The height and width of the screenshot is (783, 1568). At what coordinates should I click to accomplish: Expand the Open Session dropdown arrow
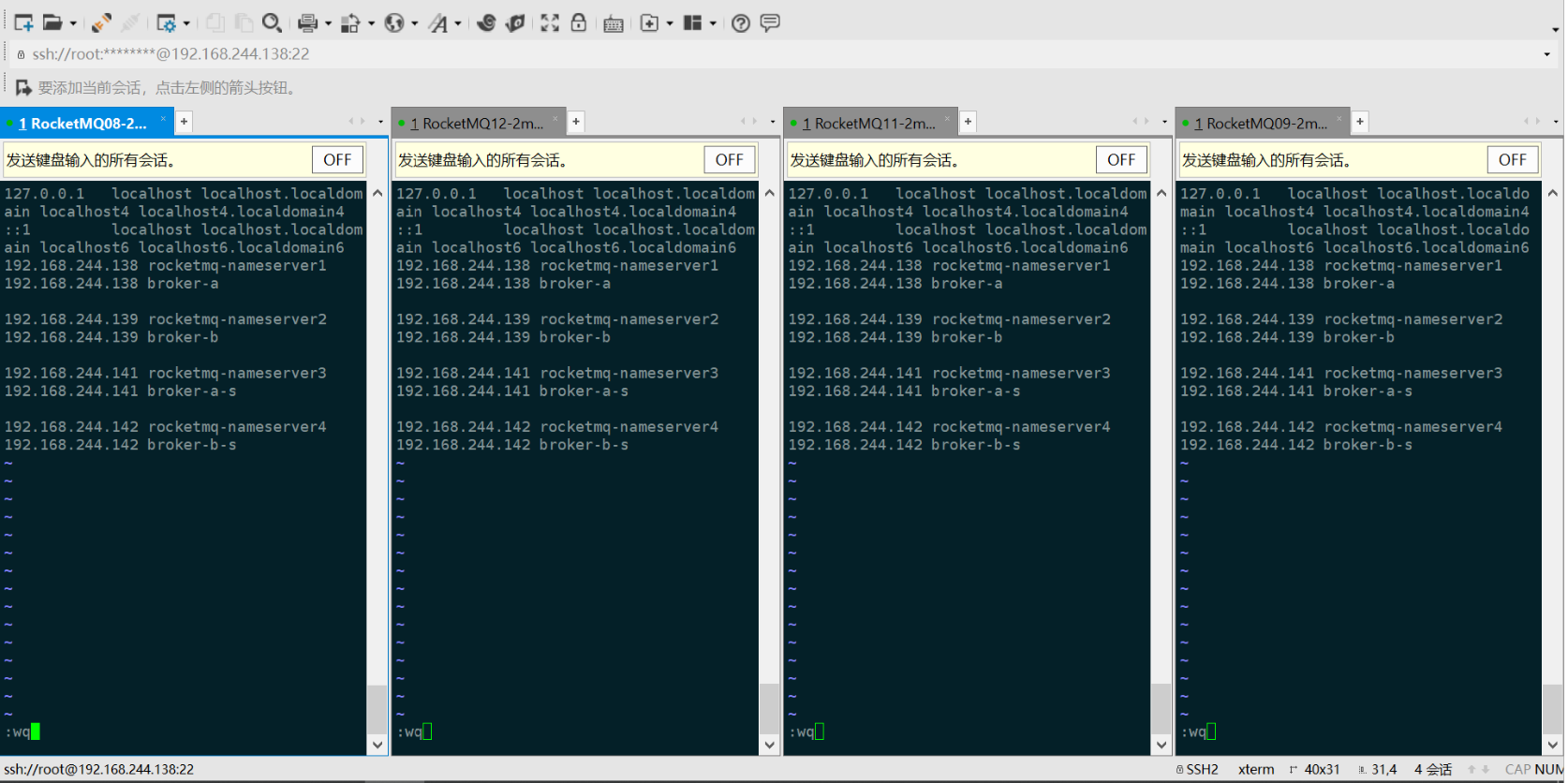click(73, 23)
